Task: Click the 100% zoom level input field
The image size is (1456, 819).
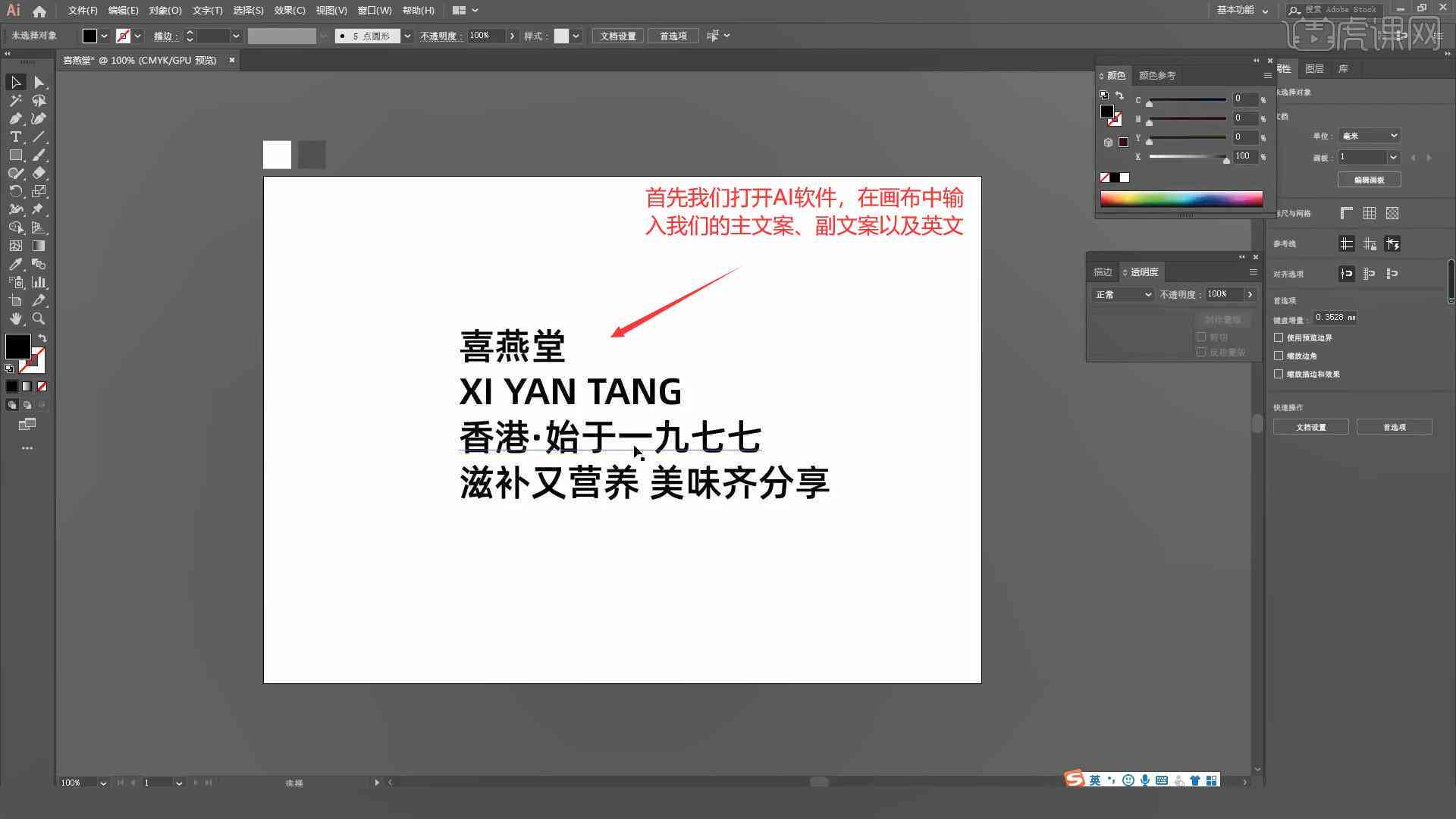Action: pos(79,782)
